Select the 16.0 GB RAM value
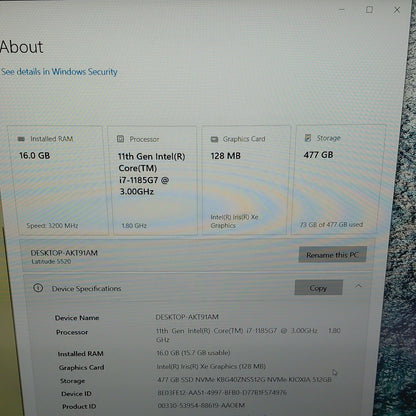 (x=34, y=155)
